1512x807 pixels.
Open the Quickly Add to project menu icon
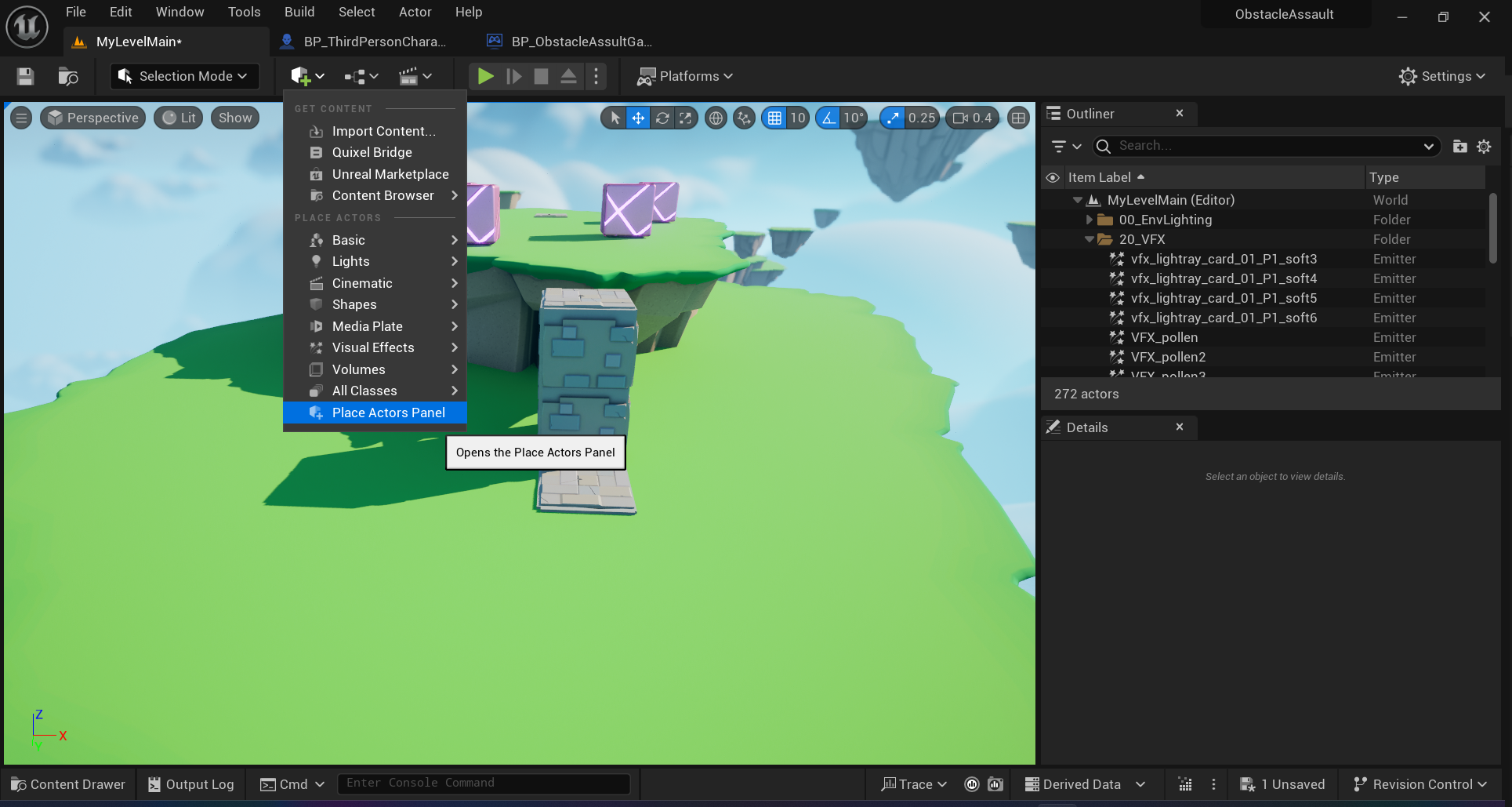(307, 76)
